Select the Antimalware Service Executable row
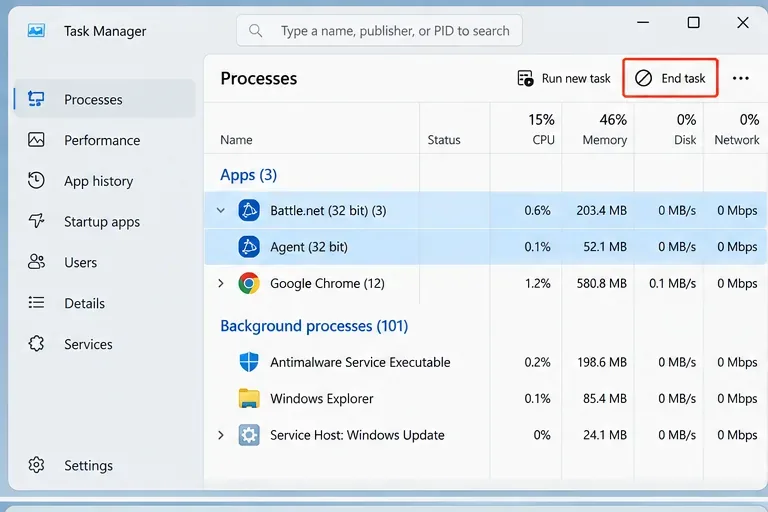 tap(485, 362)
